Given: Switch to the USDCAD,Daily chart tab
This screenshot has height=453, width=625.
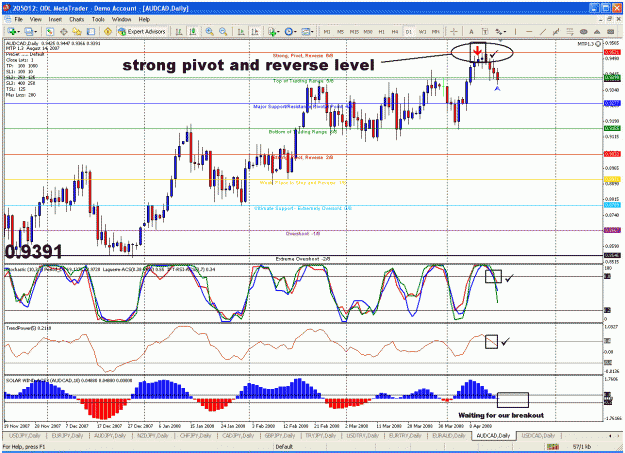Looking at the screenshot, I should pos(538,435).
